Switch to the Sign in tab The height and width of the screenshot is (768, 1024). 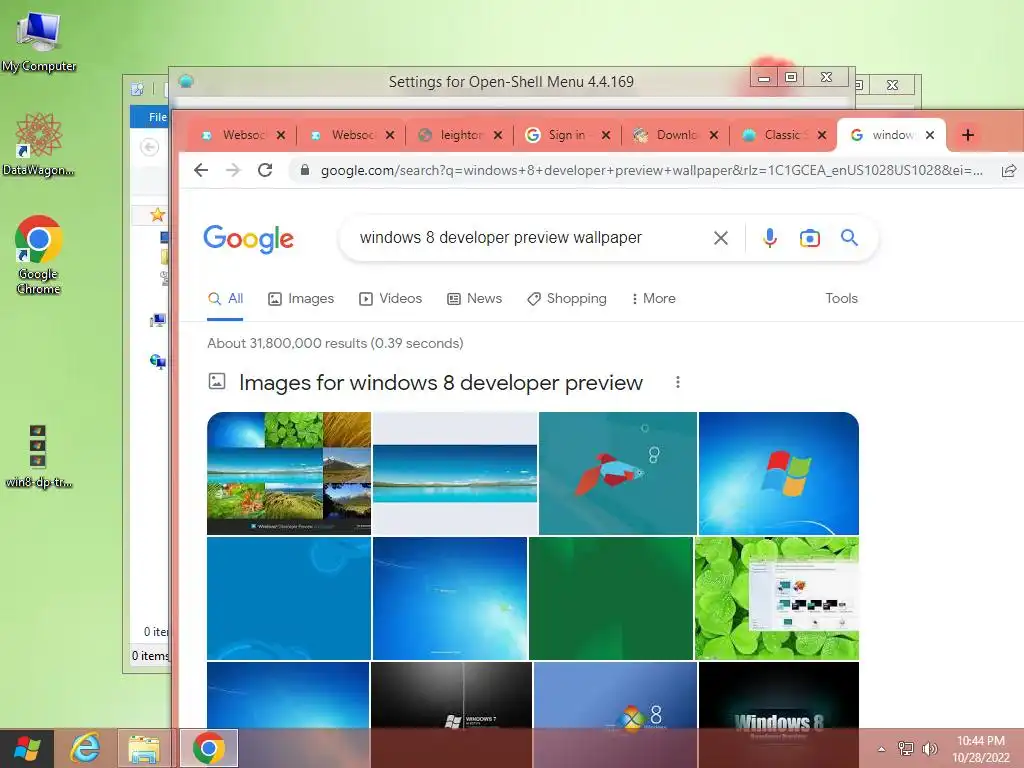click(x=566, y=135)
